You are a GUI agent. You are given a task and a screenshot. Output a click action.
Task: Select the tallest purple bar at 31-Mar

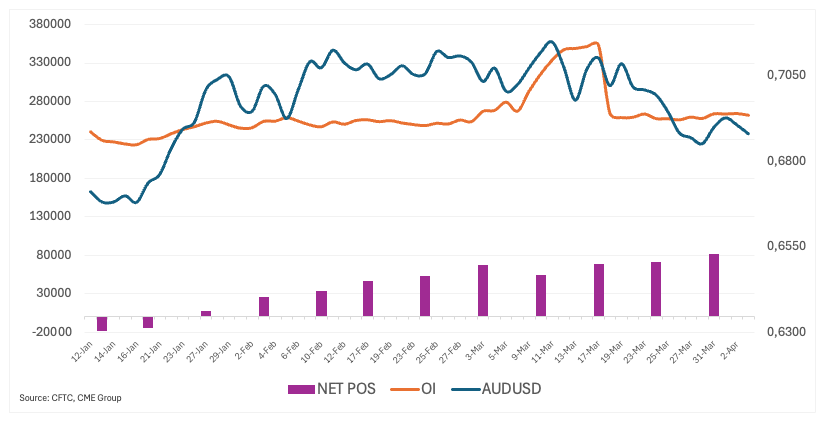[714, 285]
